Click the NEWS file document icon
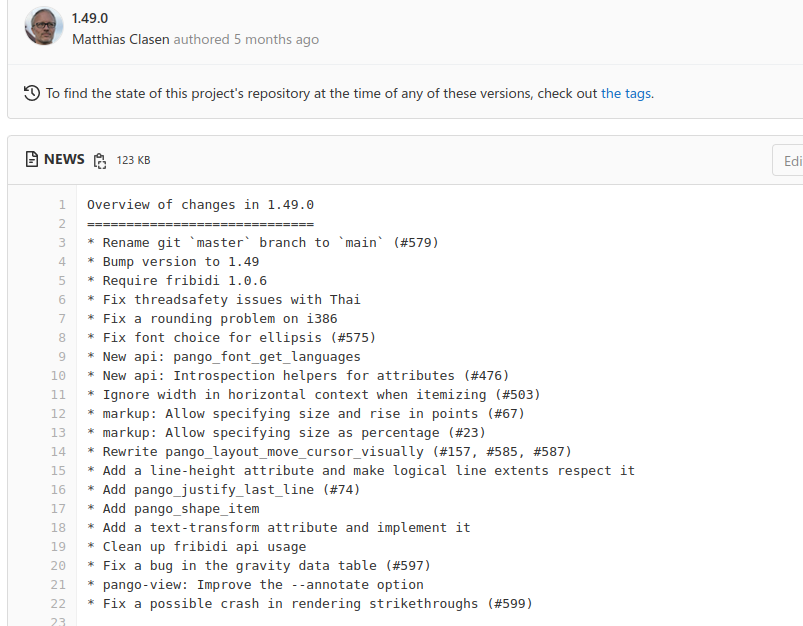This screenshot has width=803, height=626. [x=32, y=159]
